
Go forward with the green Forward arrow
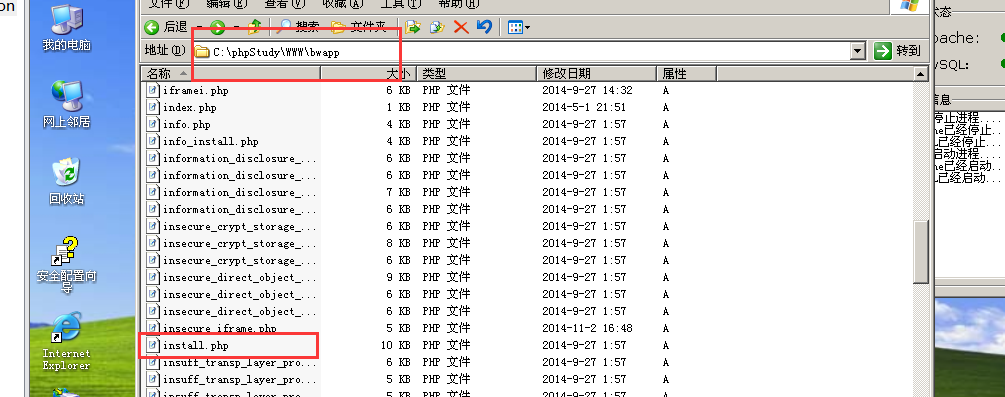[x=218, y=27]
